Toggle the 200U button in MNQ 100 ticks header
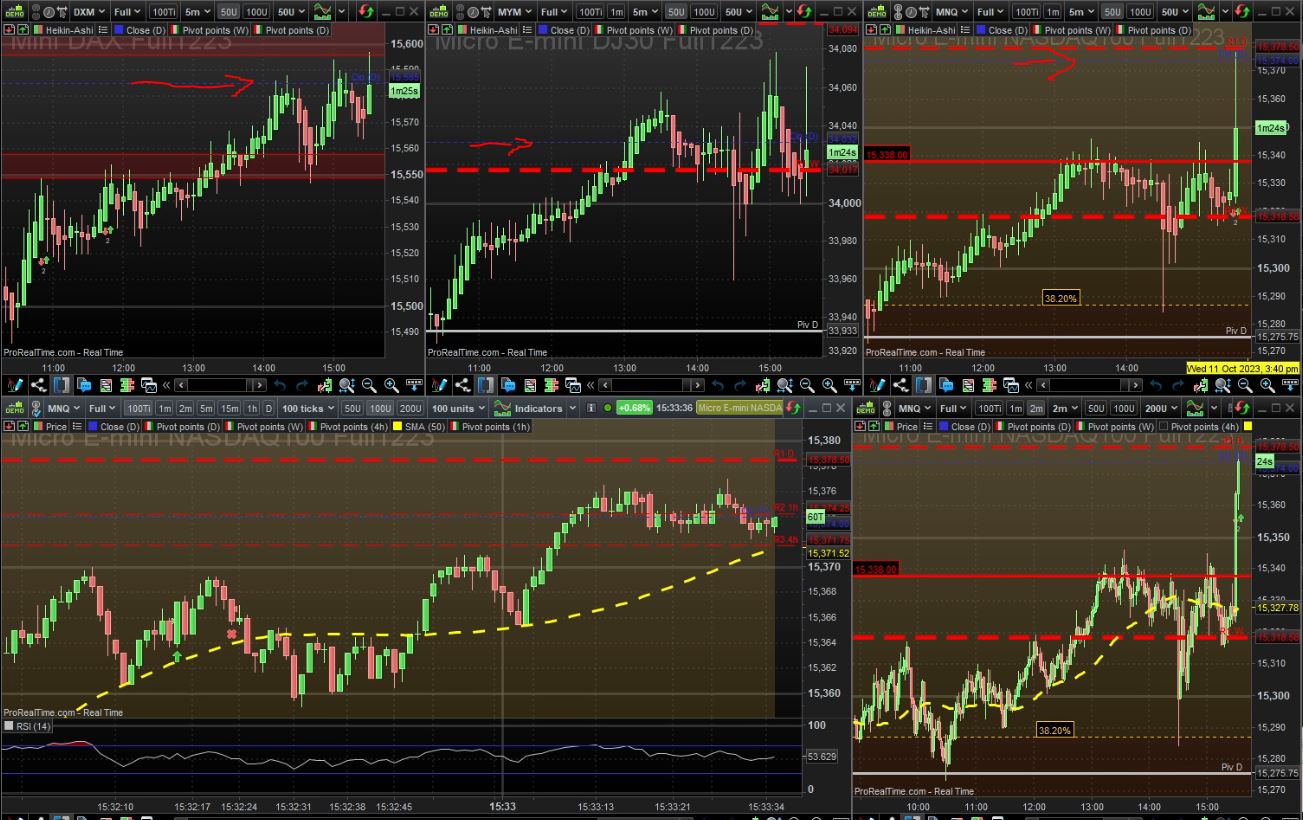 [410, 408]
